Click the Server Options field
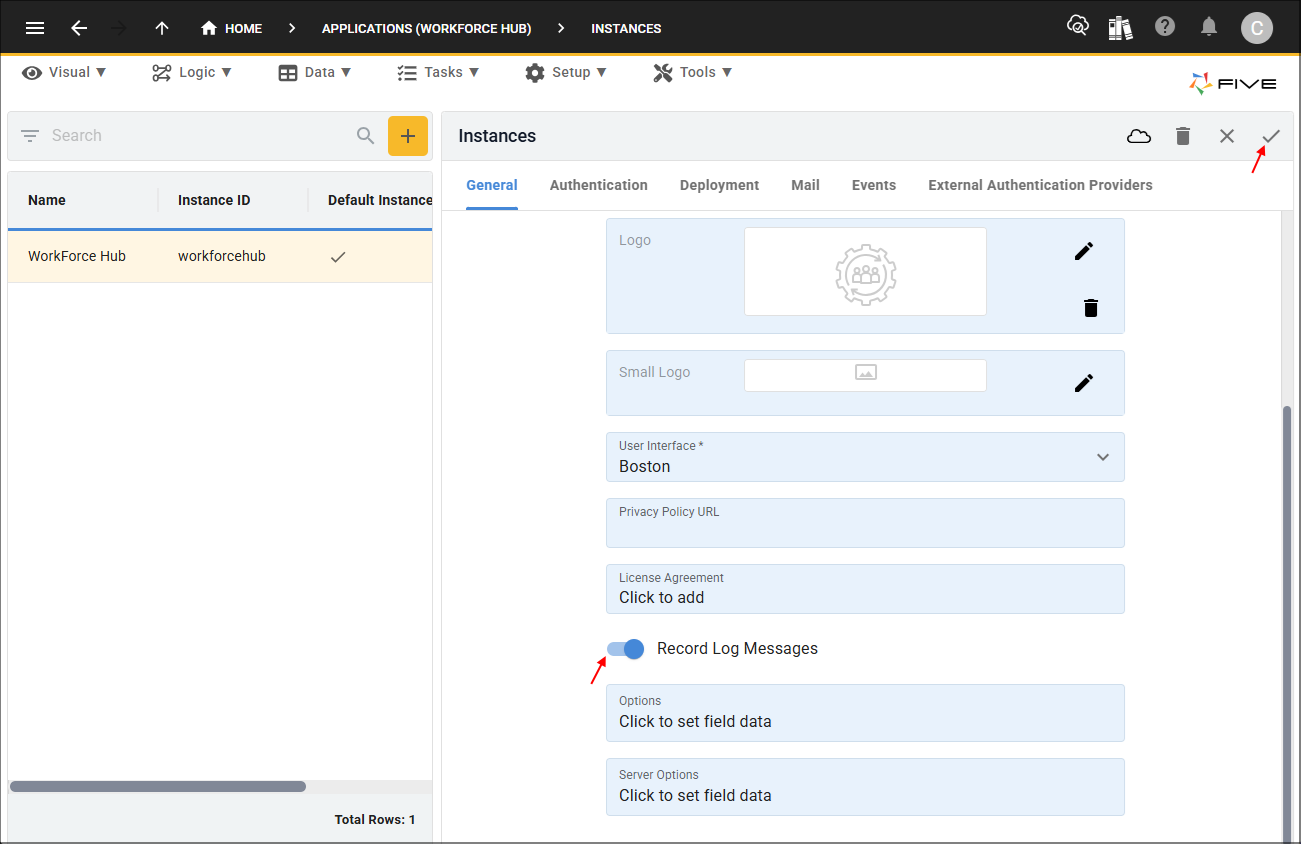 tap(865, 787)
